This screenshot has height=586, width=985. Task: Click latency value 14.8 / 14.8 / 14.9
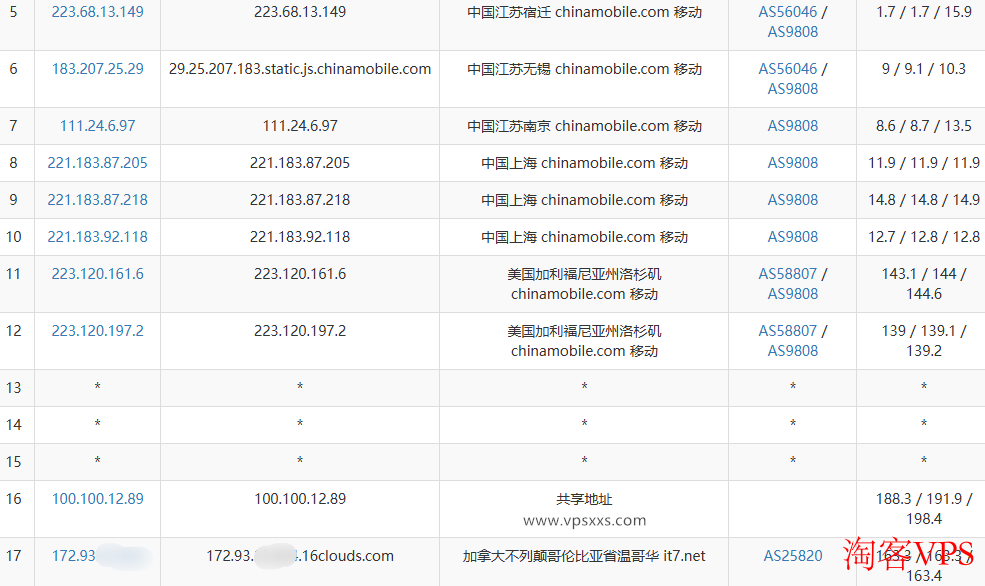point(923,200)
